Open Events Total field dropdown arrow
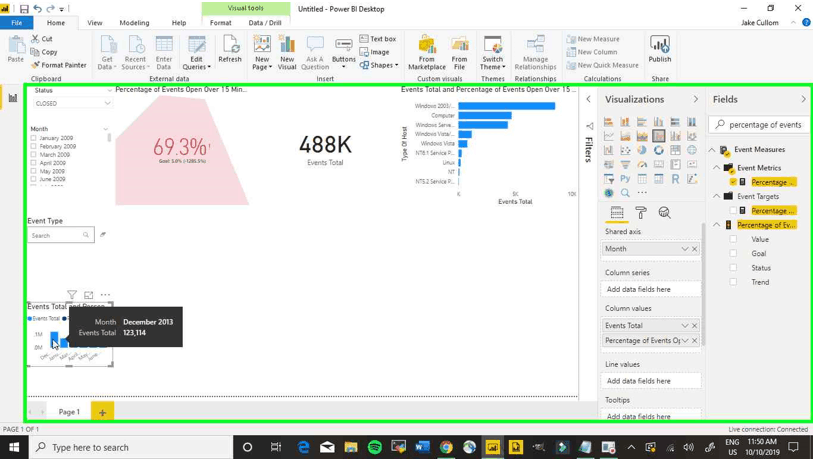Image resolution: width=813 pixels, height=461 pixels. point(684,326)
